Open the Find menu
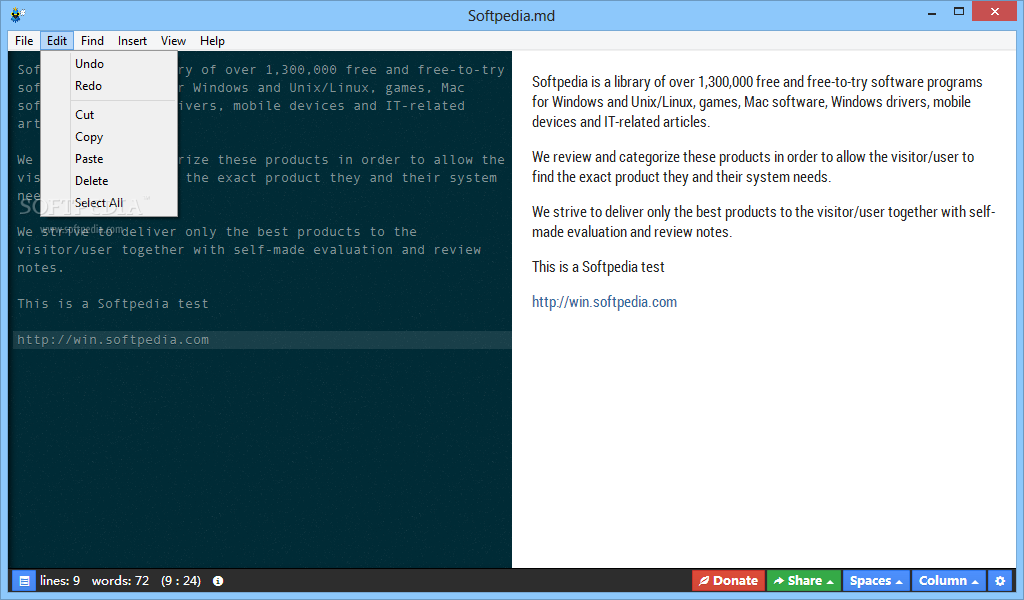This screenshot has height=600, width=1024. click(x=92, y=40)
